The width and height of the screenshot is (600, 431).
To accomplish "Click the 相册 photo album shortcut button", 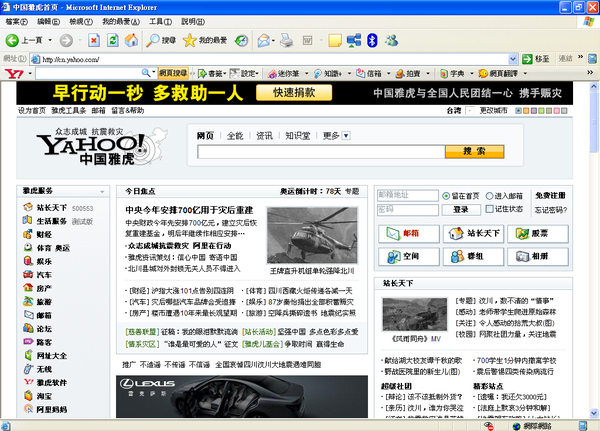I will 538,256.
